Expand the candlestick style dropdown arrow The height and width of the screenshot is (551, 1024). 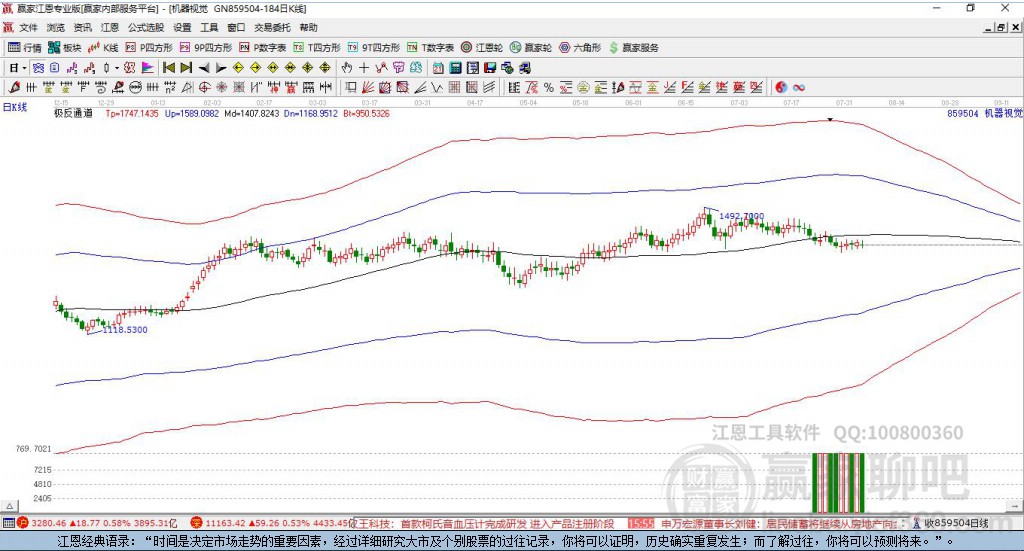117,68
